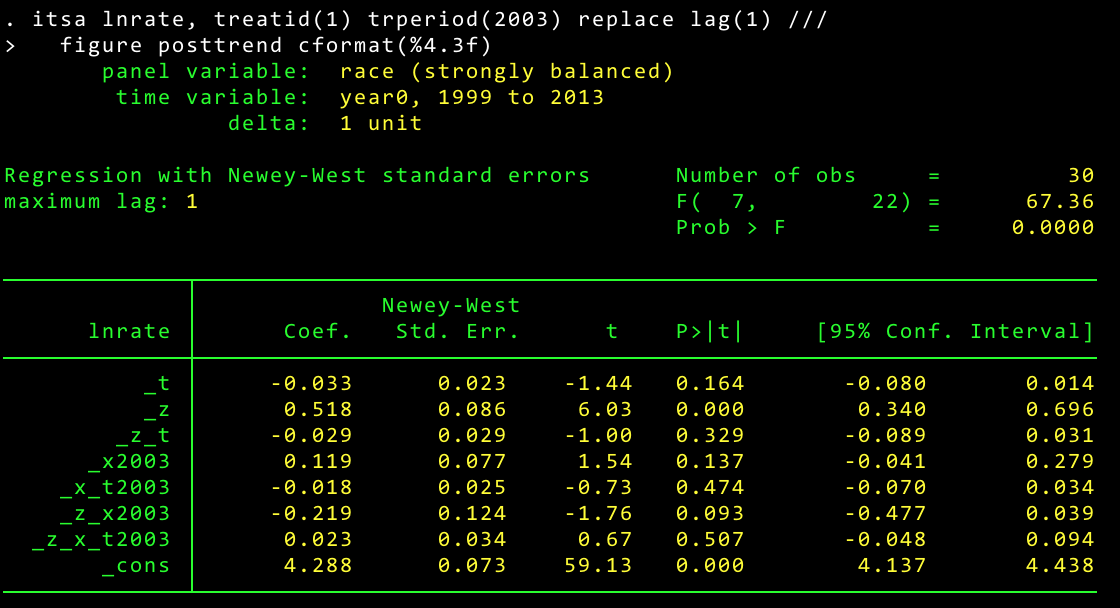Click the itsa lnrate command line
This screenshot has height=608, width=1120.
pyautogui.click(x=420, y=19)
